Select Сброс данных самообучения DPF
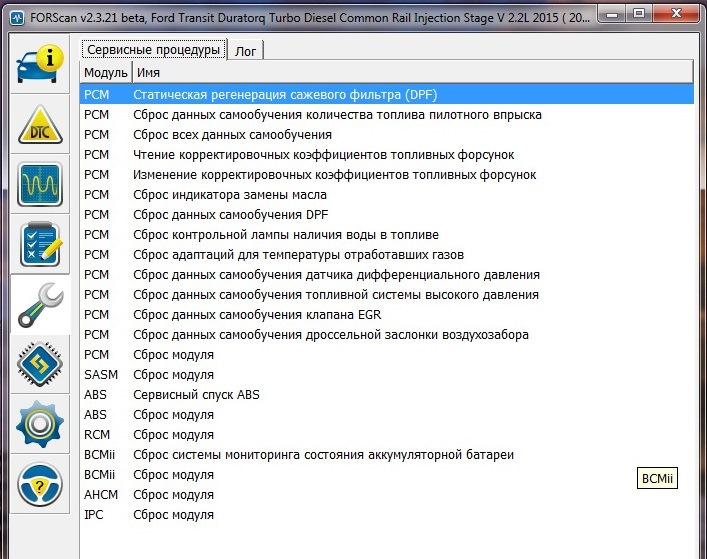The height and width of the screenshot is (559, 707). tap(386, 215)
